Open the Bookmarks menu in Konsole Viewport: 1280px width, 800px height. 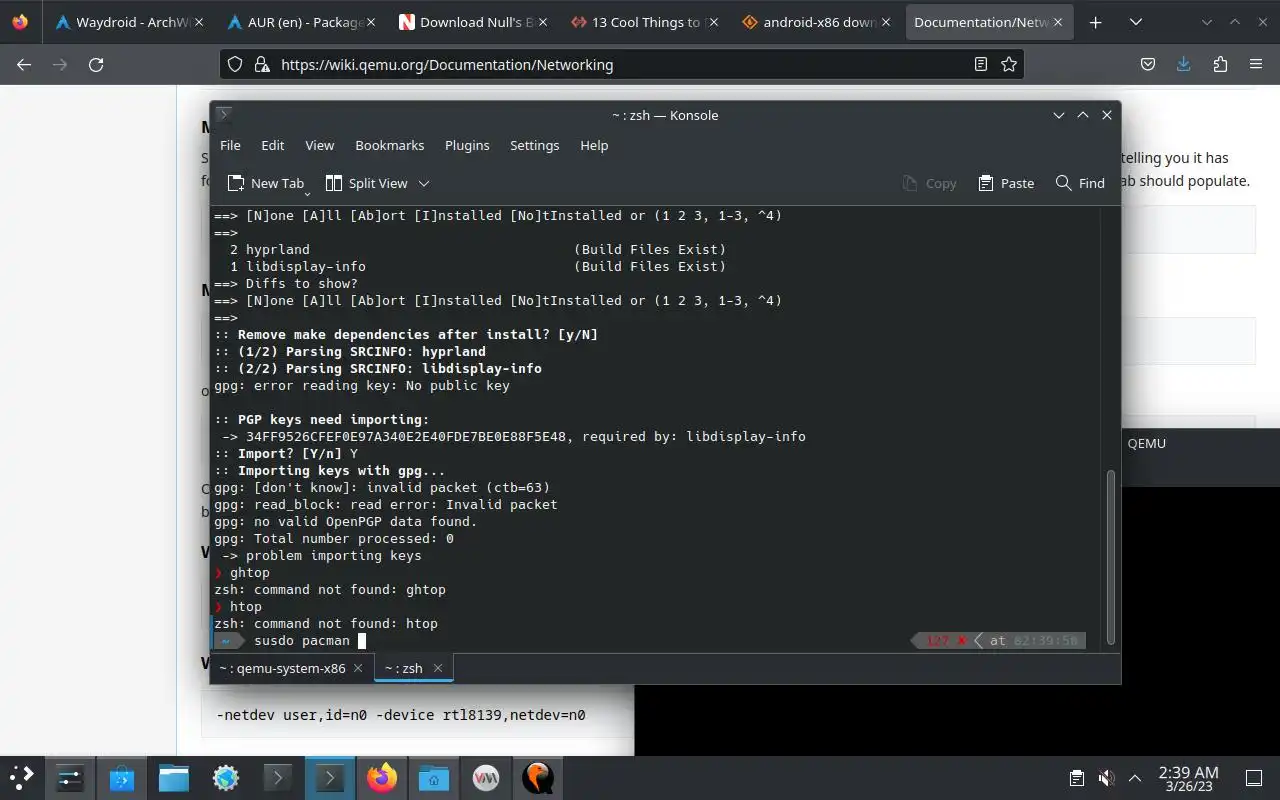tap(390, 145)
